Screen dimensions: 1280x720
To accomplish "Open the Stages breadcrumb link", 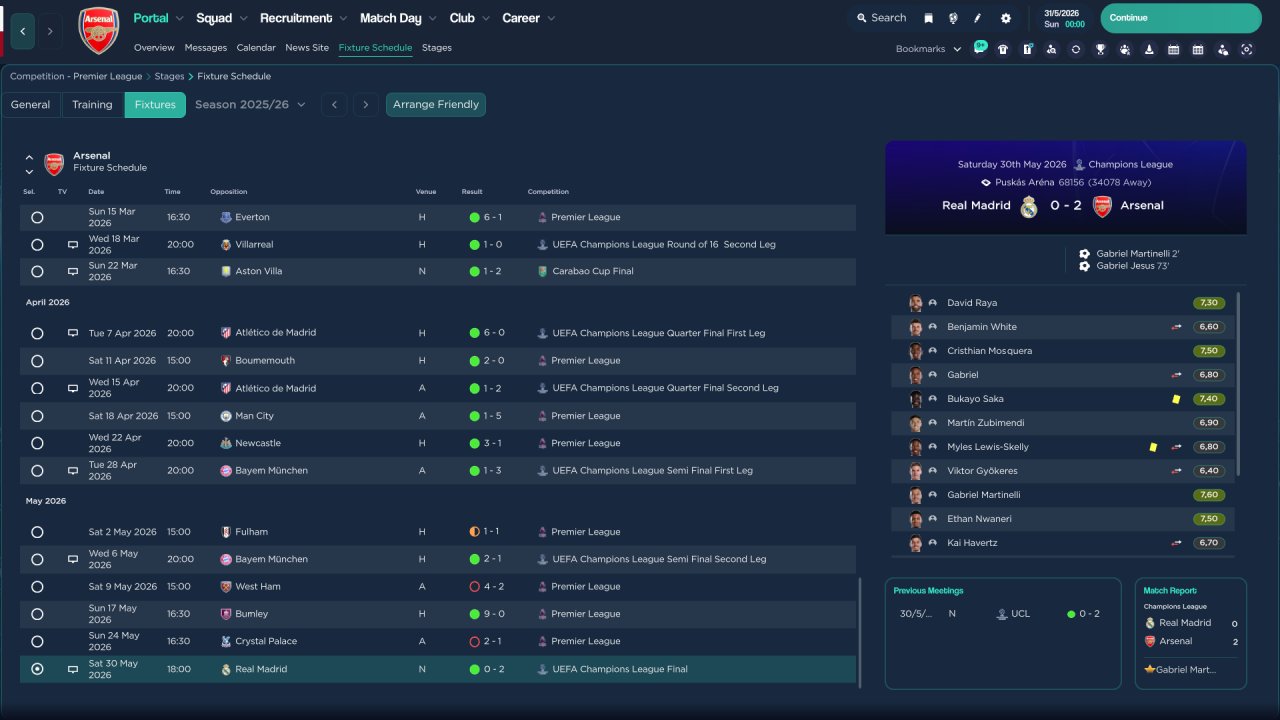I will [x=169, y=76].
